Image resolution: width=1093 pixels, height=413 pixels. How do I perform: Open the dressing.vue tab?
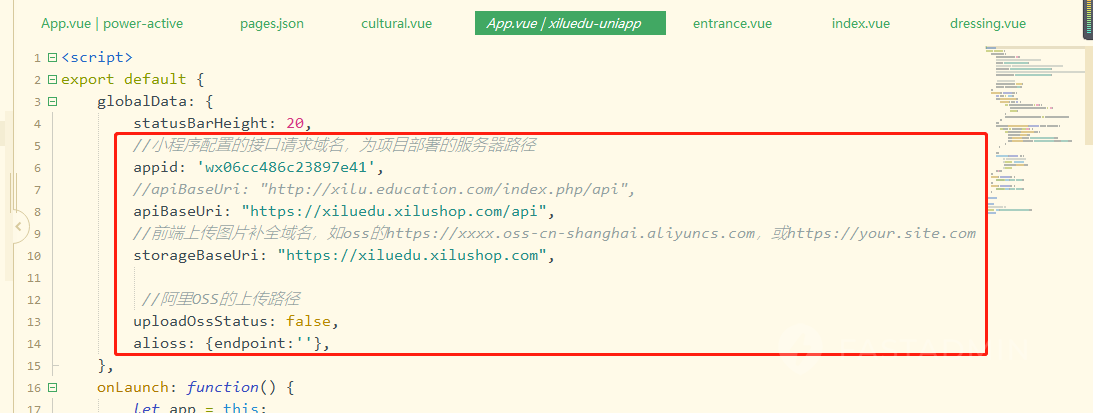(987, 23)
